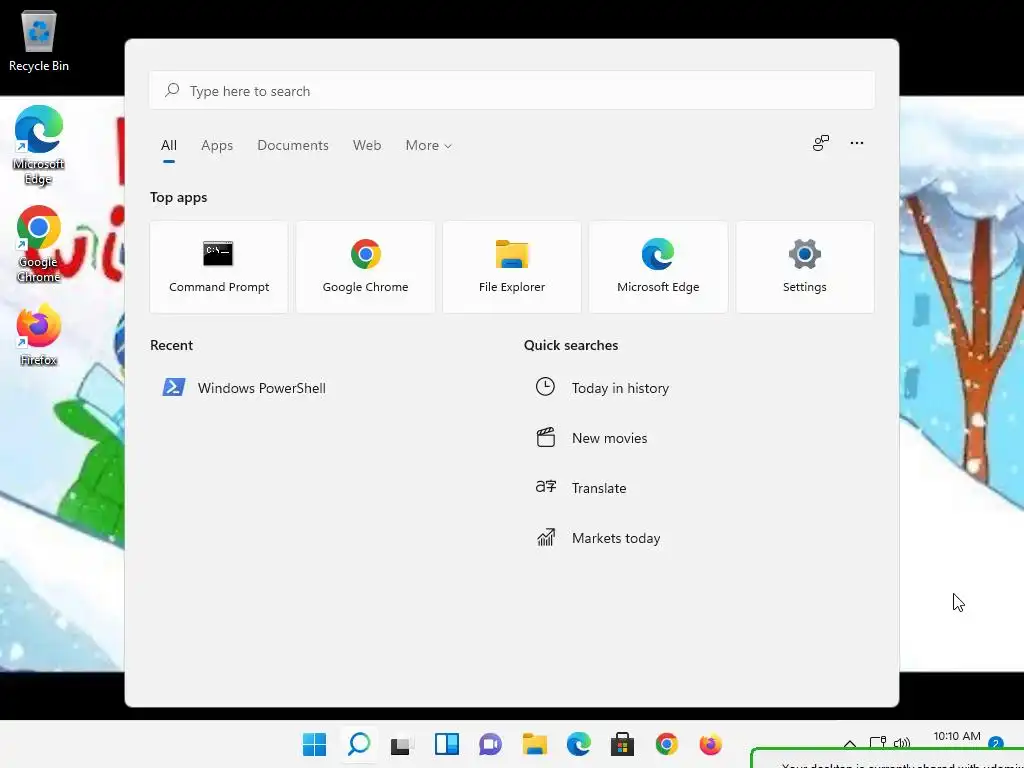Screen dimensions: 1024x768
Task: Click the taskbar Search icon
Action: (359, 744)
